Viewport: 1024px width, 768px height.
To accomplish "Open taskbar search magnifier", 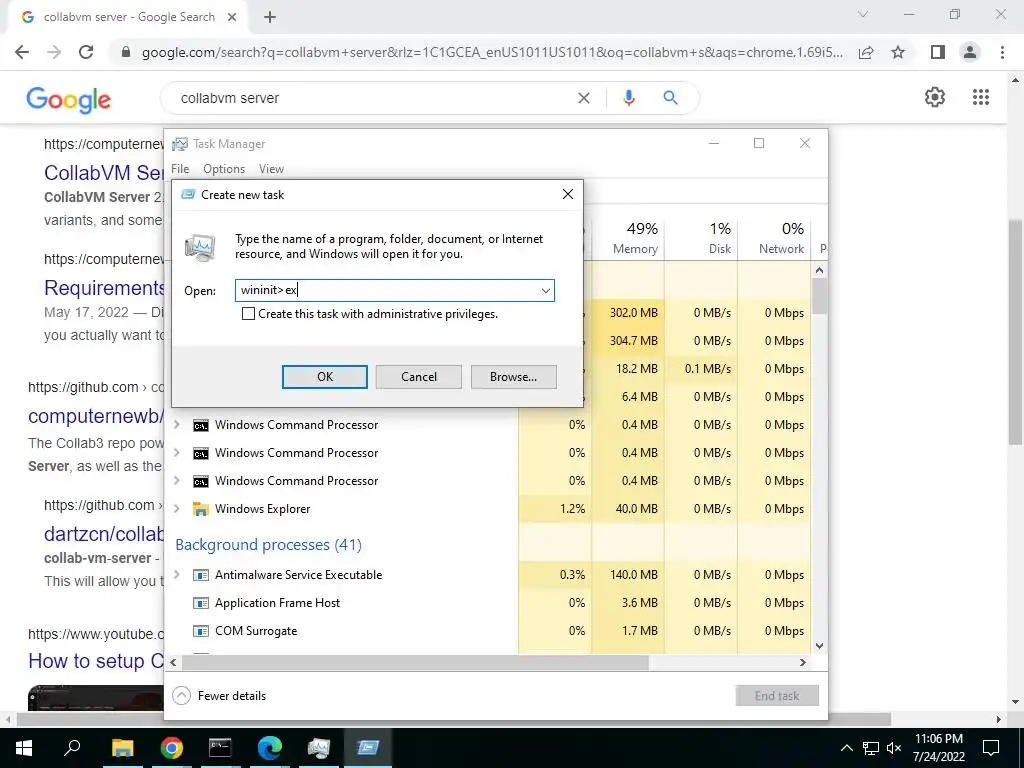I will pos(72,748).
